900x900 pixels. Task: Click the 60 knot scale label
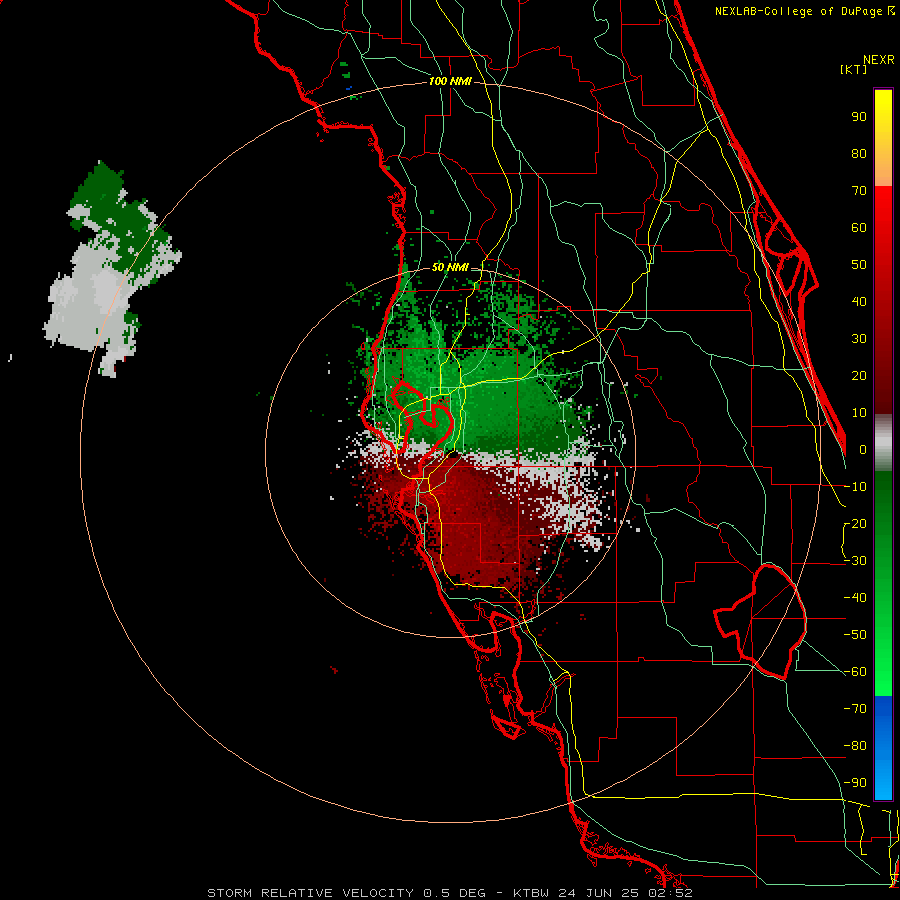pos(859,227)
